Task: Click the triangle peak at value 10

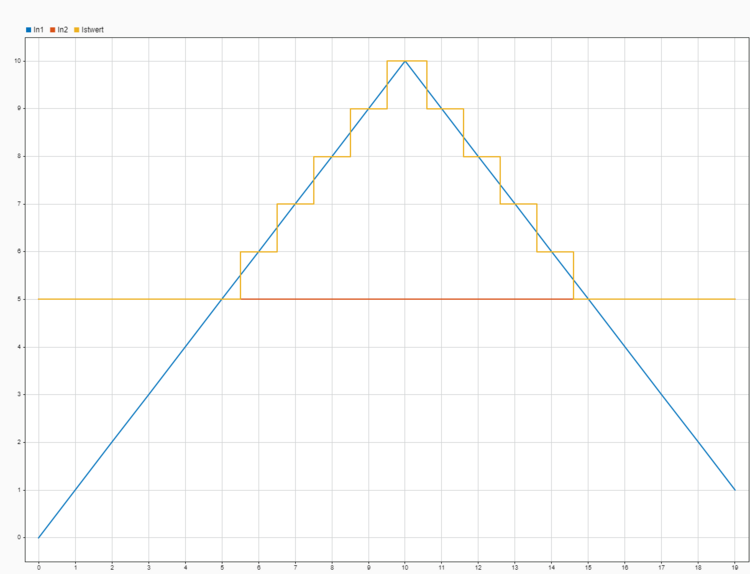Action: (x=405, y=61)
